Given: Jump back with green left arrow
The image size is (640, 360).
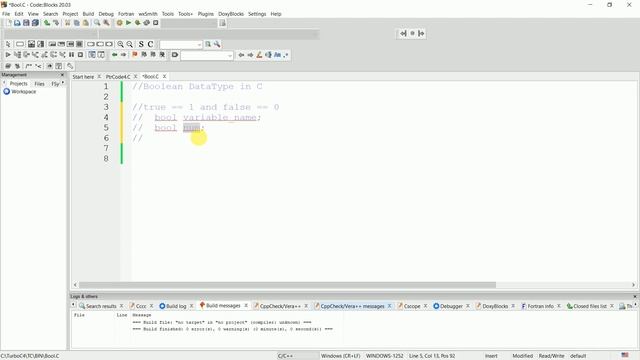Looking at the screenshot, I should (115, 55).
